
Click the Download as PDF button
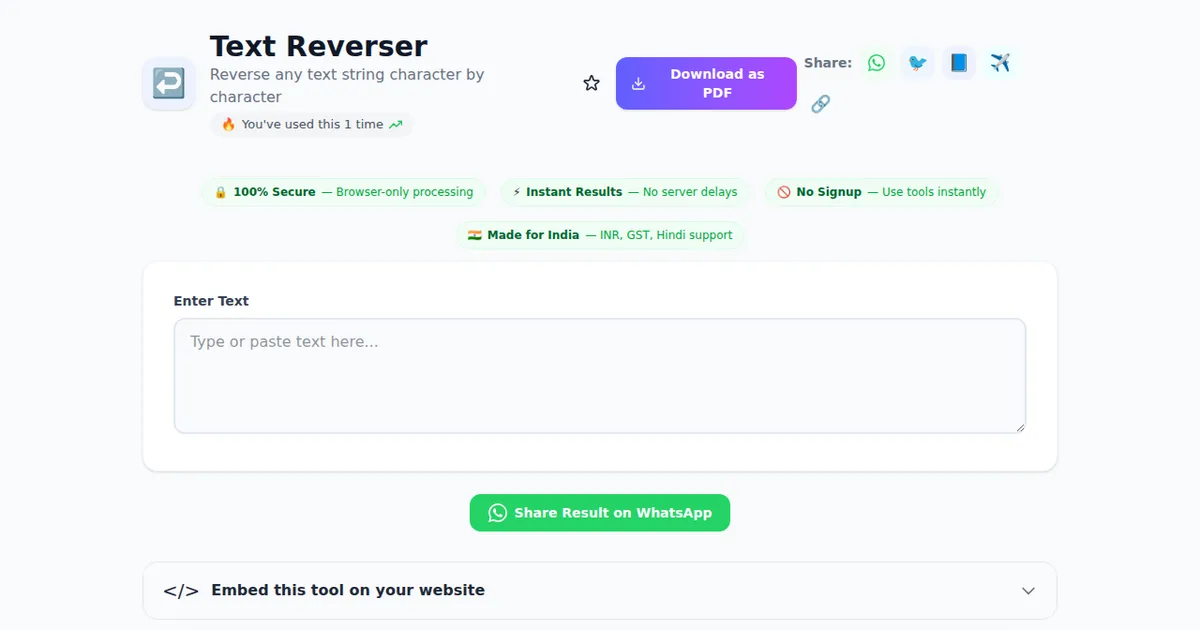click(706, 83)
